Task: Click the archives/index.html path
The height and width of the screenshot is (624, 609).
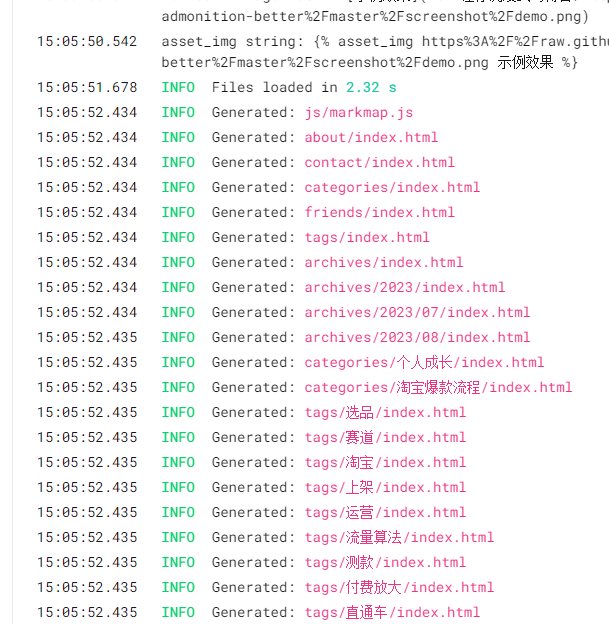Action: click(384, 262)
